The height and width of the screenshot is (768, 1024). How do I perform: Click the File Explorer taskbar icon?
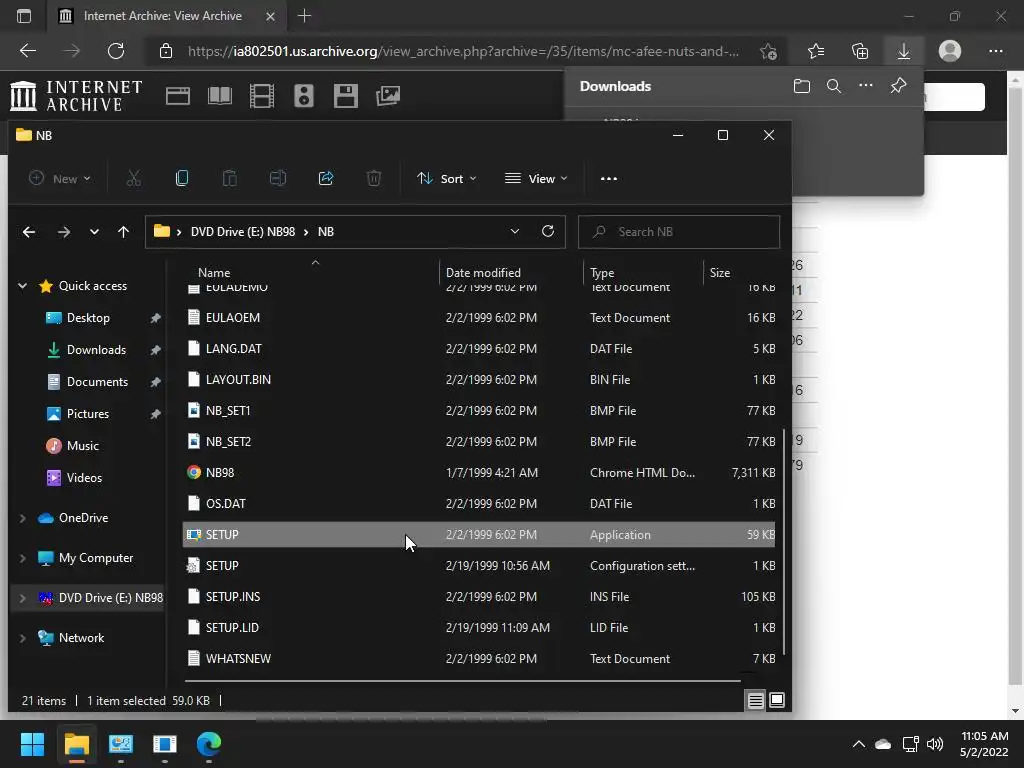(x=76, y=744)
